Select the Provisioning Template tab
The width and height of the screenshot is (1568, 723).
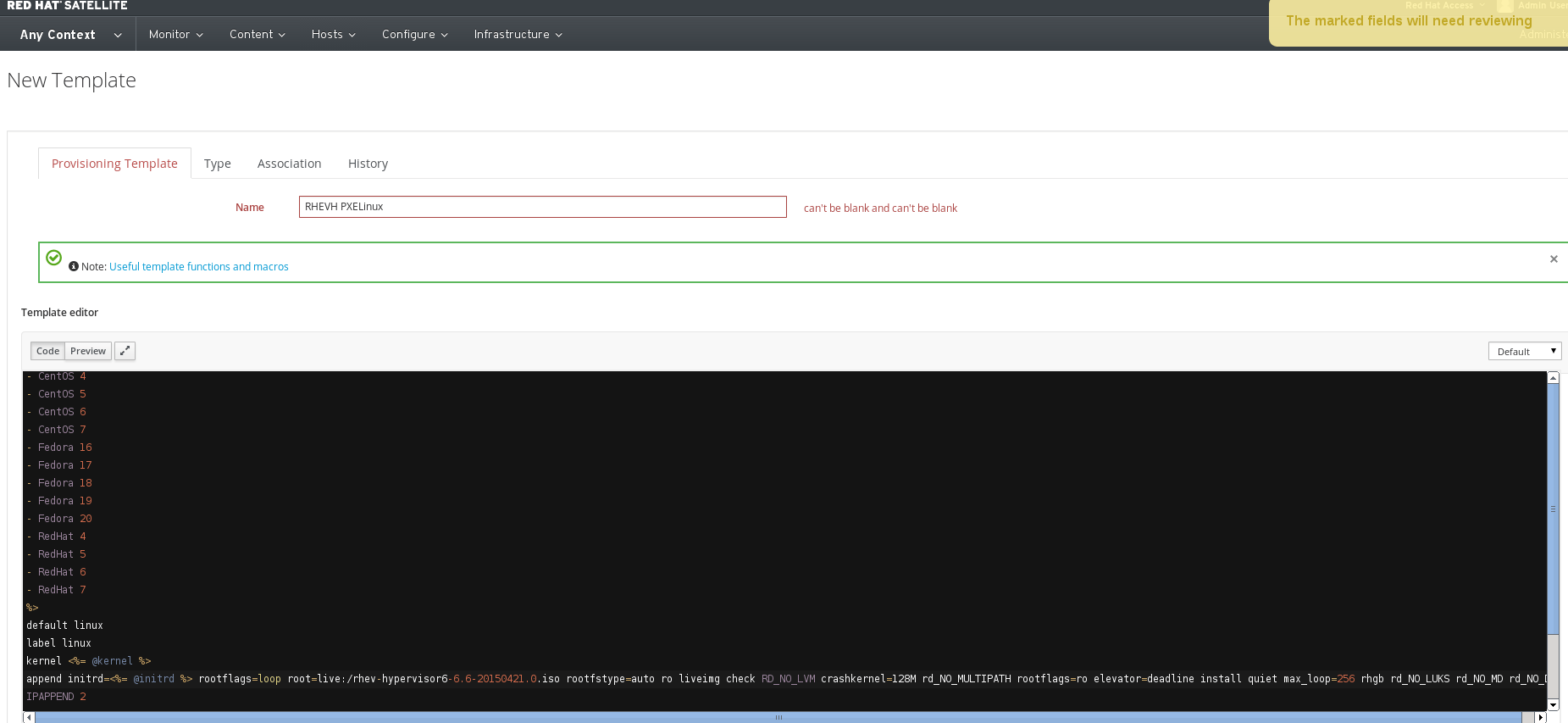tap(114, 164)
